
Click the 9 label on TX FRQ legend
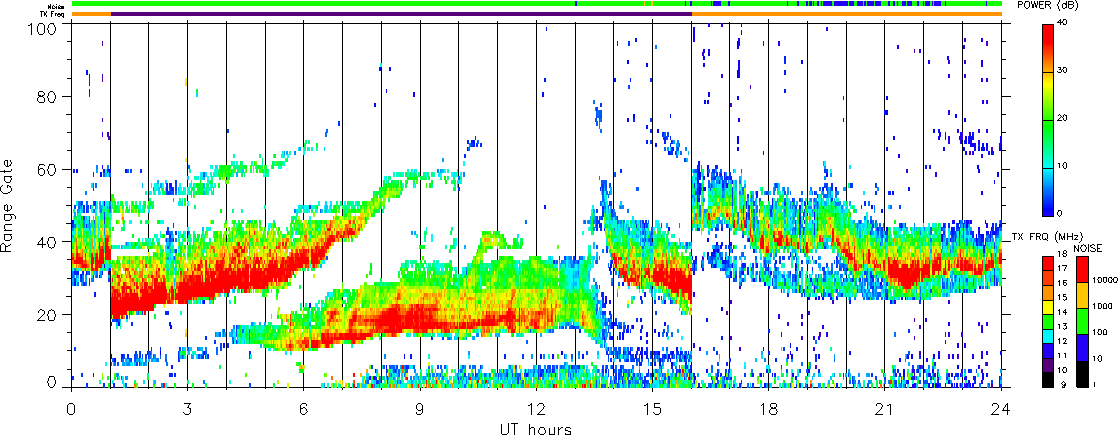pos(1064,384)
